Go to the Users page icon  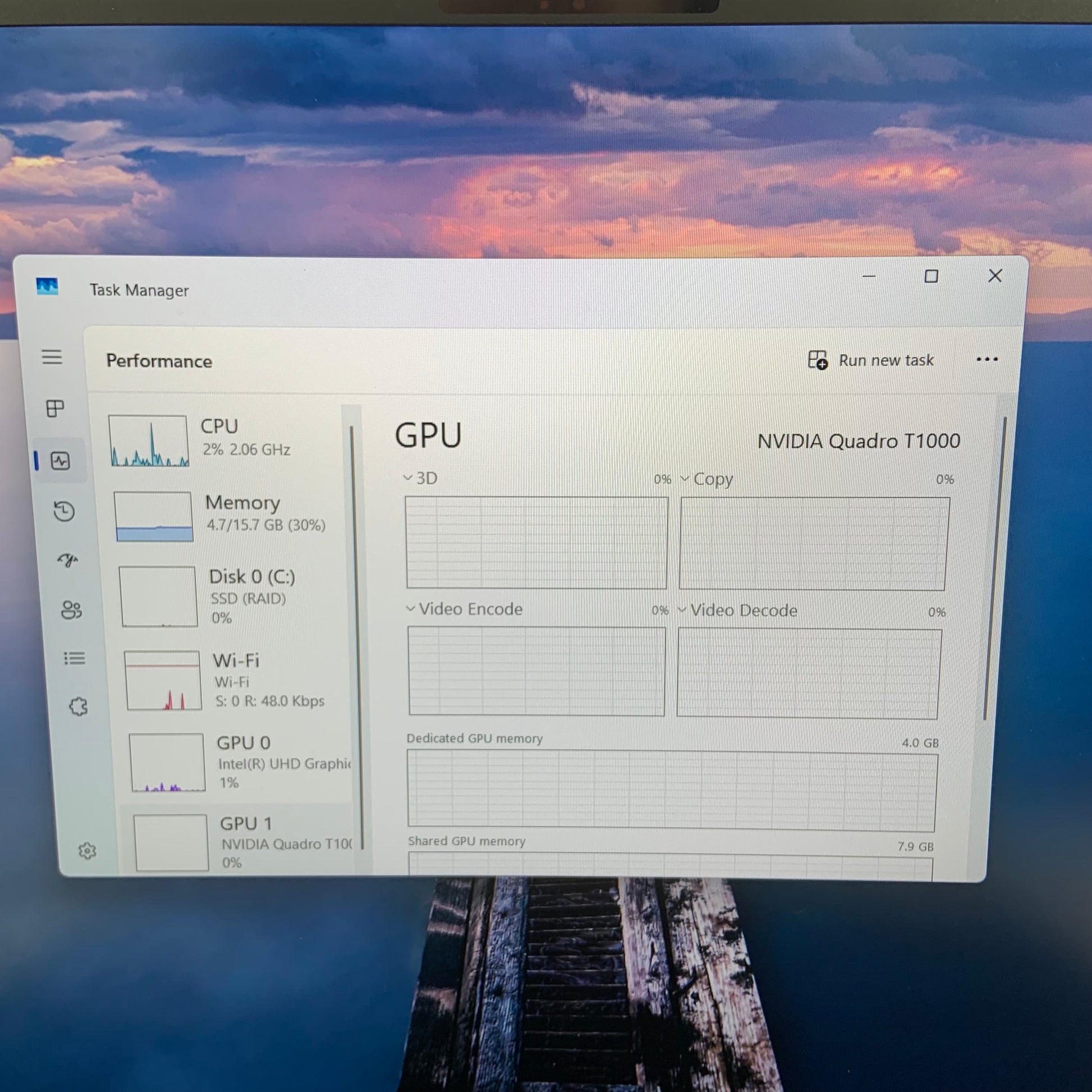tap(71, 609)
